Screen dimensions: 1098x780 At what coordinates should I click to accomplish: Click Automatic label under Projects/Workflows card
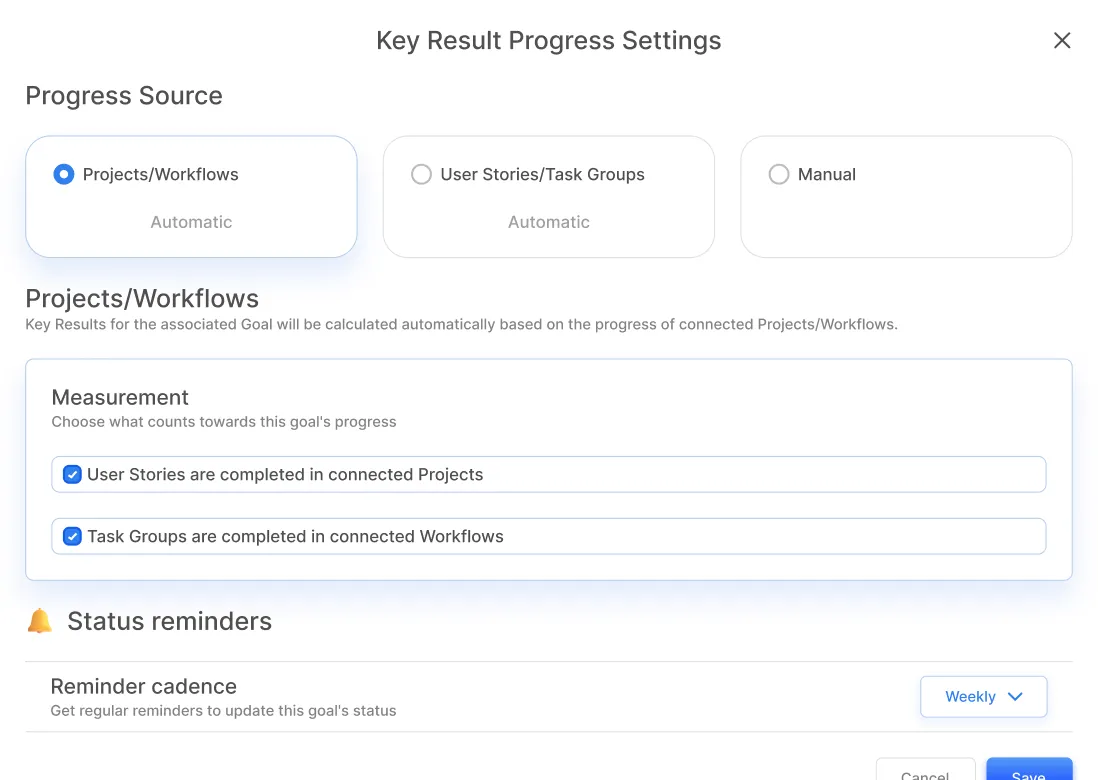click(x=191, y=222)
